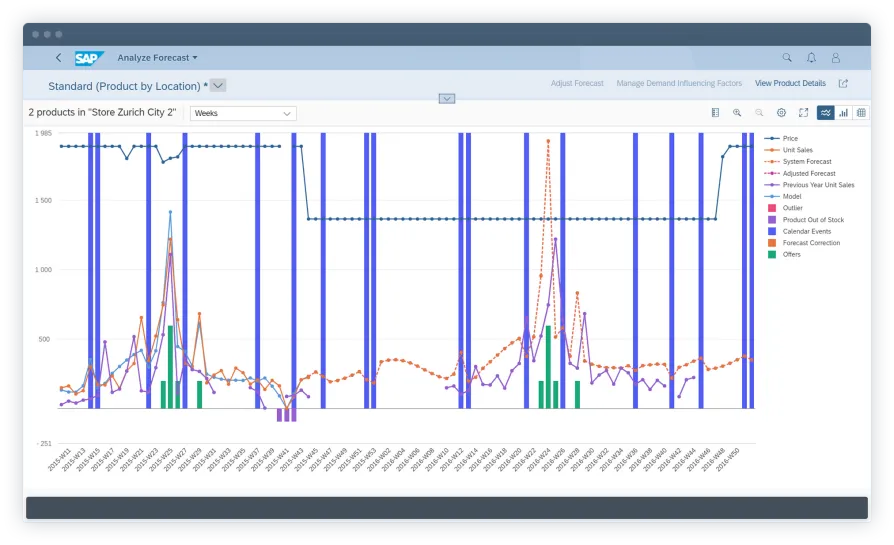This screenshot has height=545, width=894.
Task: Click Adjust Forecast
Action: (577, 84)
